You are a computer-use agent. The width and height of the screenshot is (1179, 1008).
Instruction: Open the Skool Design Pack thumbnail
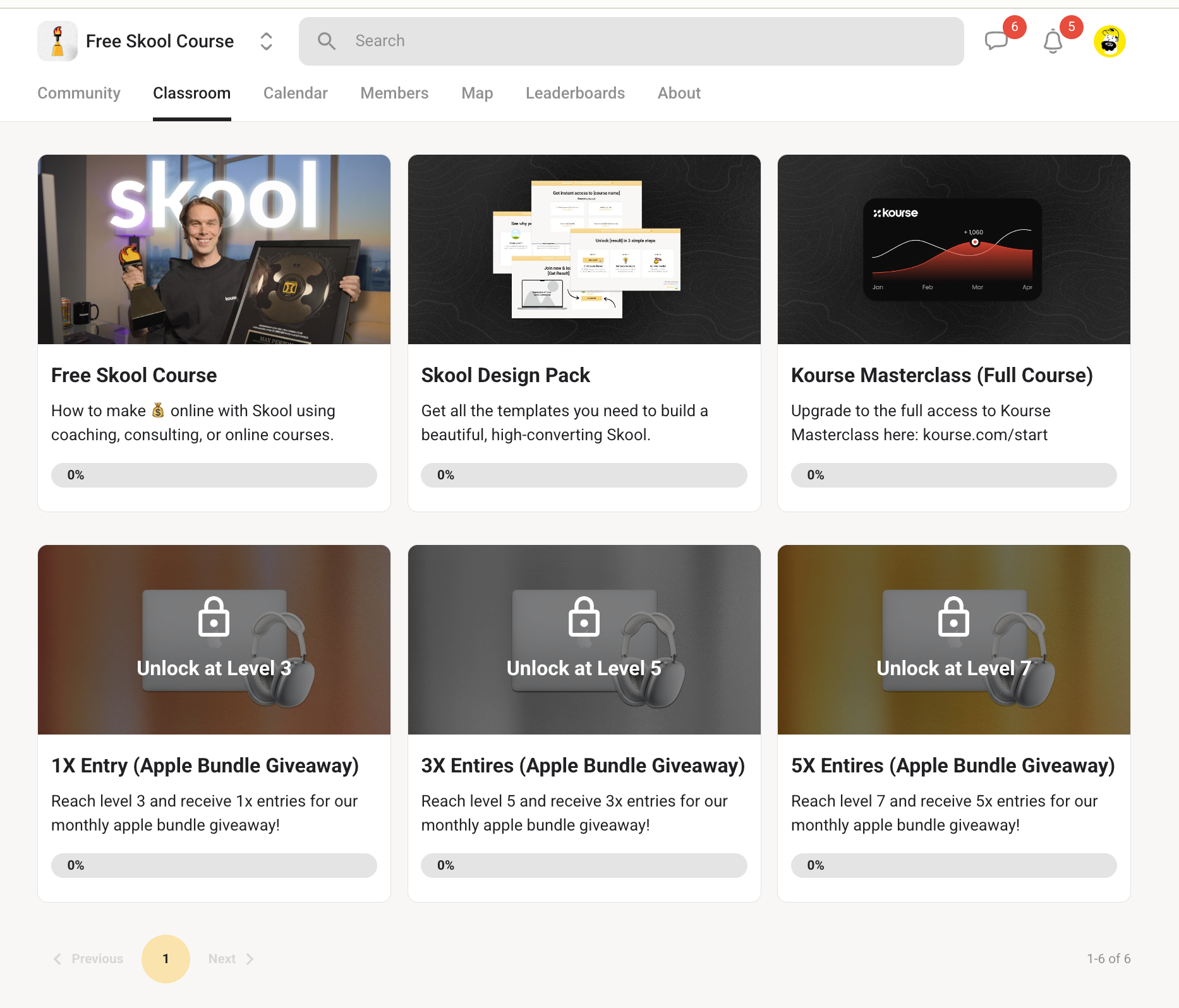[x=584, y=249]
